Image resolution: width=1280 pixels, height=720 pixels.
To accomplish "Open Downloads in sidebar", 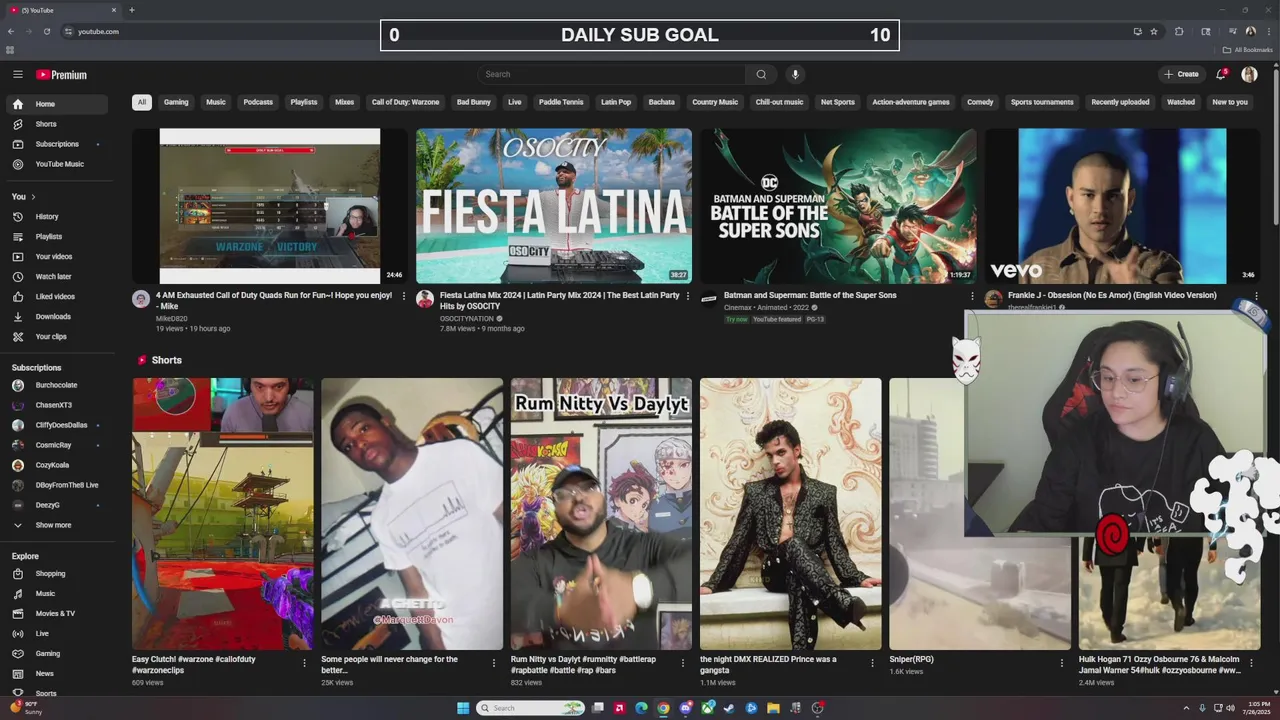I will point(56,316).
